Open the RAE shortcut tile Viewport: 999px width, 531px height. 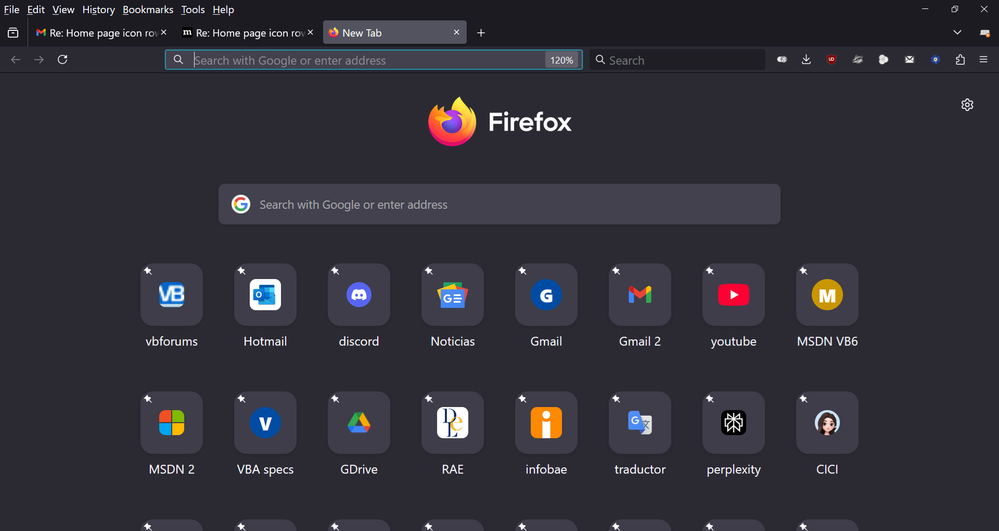[x=452, y=423]
